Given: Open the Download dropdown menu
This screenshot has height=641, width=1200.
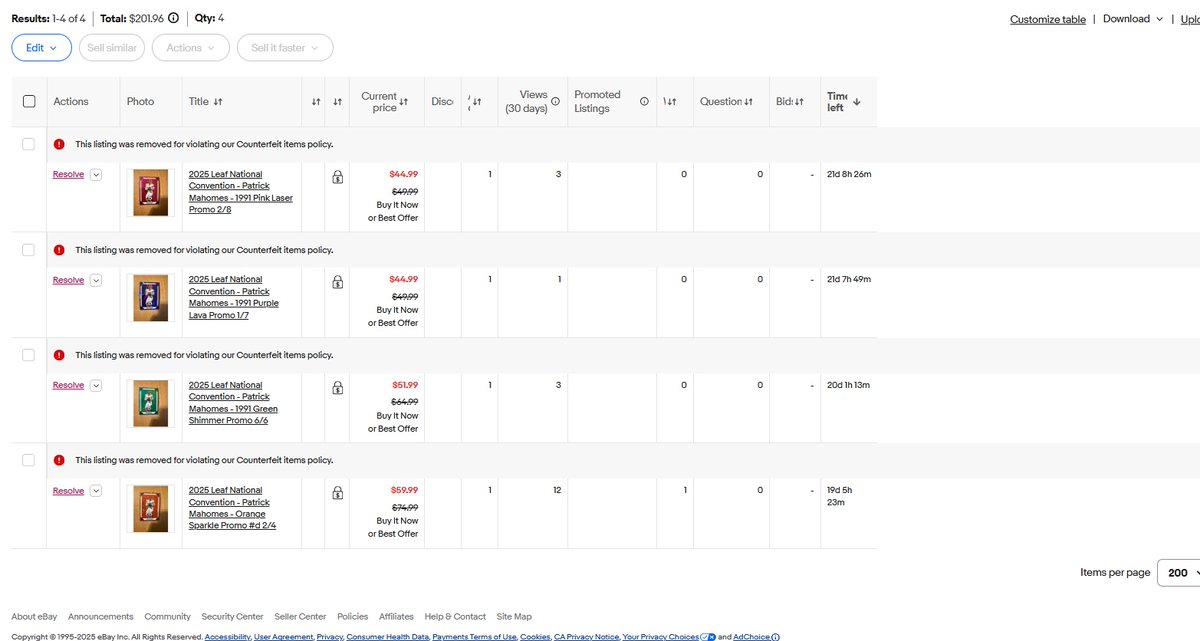Looking at the screenshot, I should (x=1133, y=19).
